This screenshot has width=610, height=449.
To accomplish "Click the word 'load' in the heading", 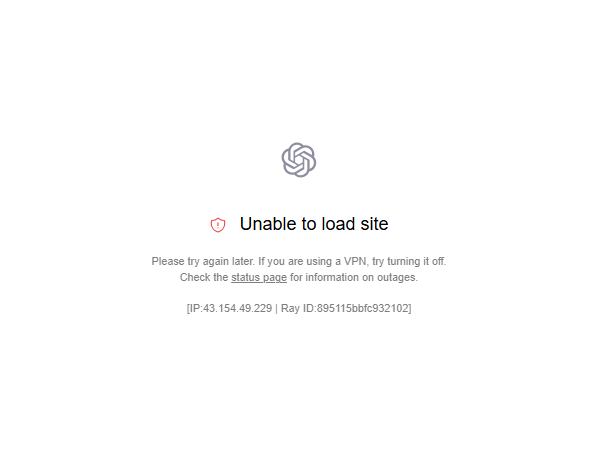I will pos(338,224).
